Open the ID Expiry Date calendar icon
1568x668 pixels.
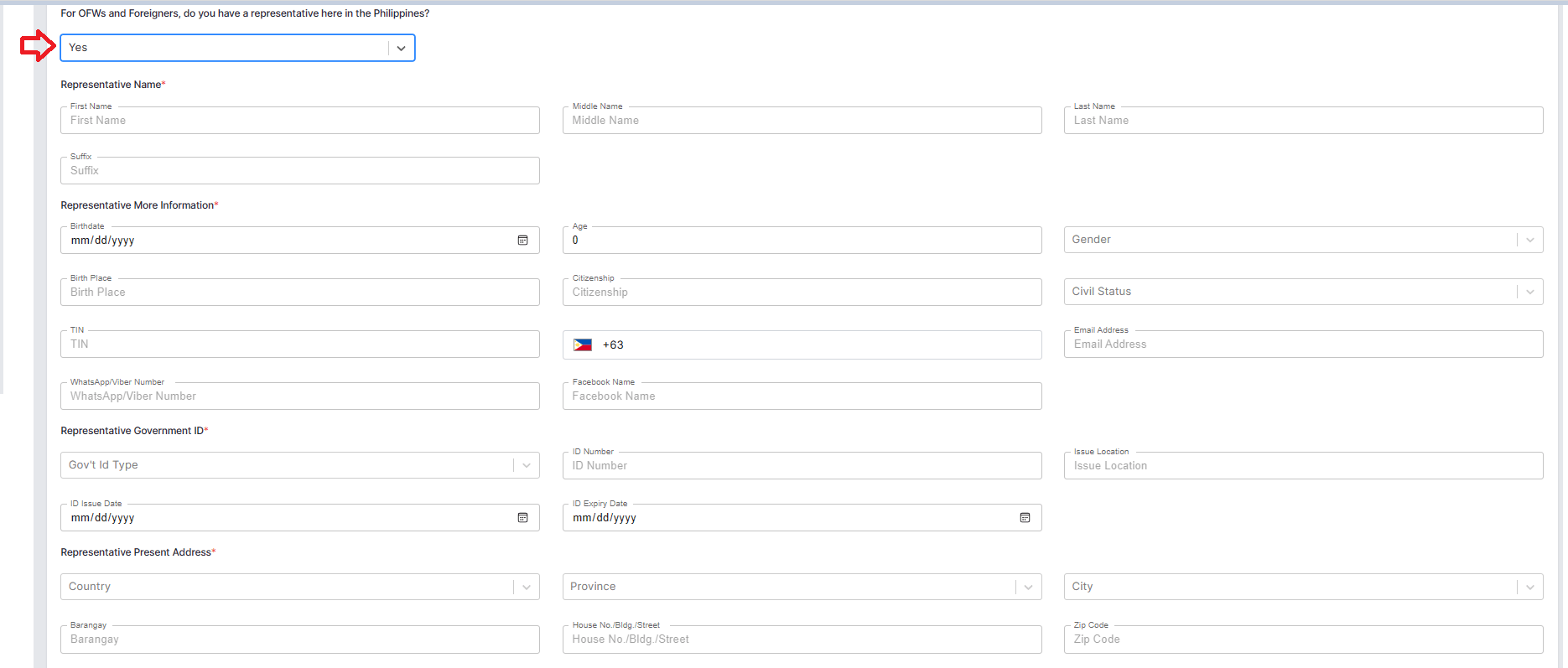tap(1025, 518)
